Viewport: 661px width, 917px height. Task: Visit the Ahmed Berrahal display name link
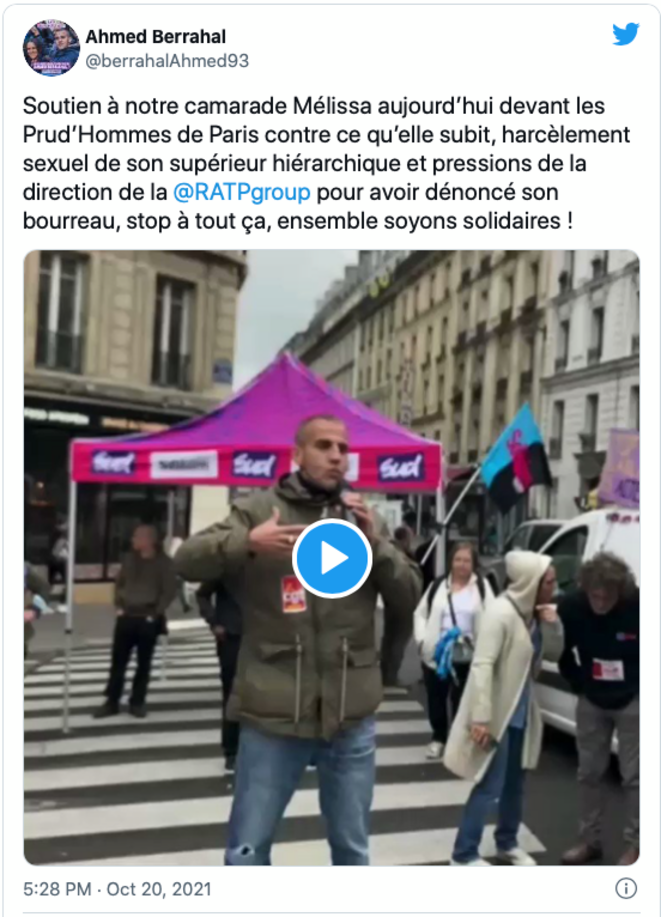point(156,37)
